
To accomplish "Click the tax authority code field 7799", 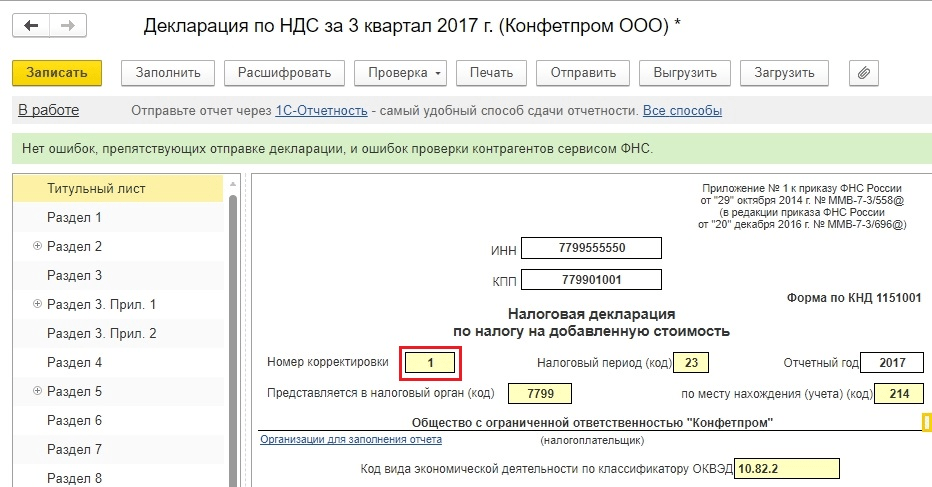I will [540, 394].
